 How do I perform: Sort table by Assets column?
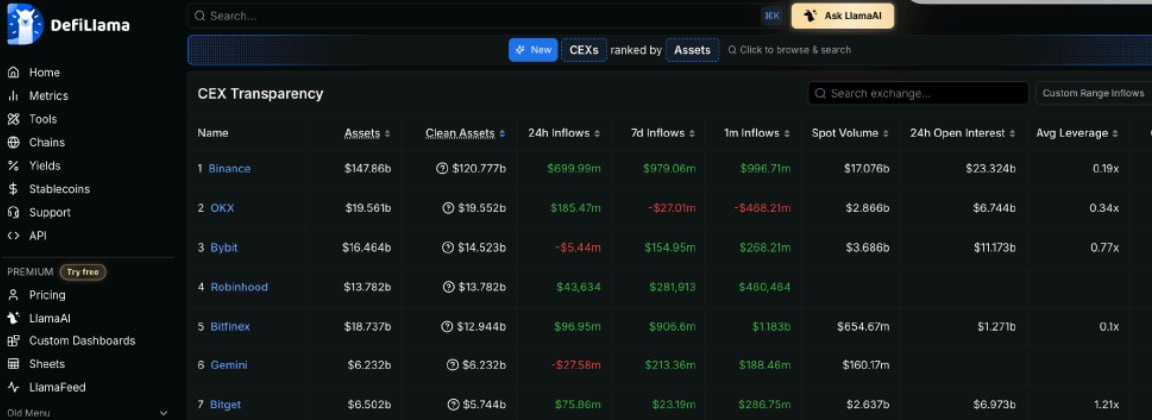point(367,133)
